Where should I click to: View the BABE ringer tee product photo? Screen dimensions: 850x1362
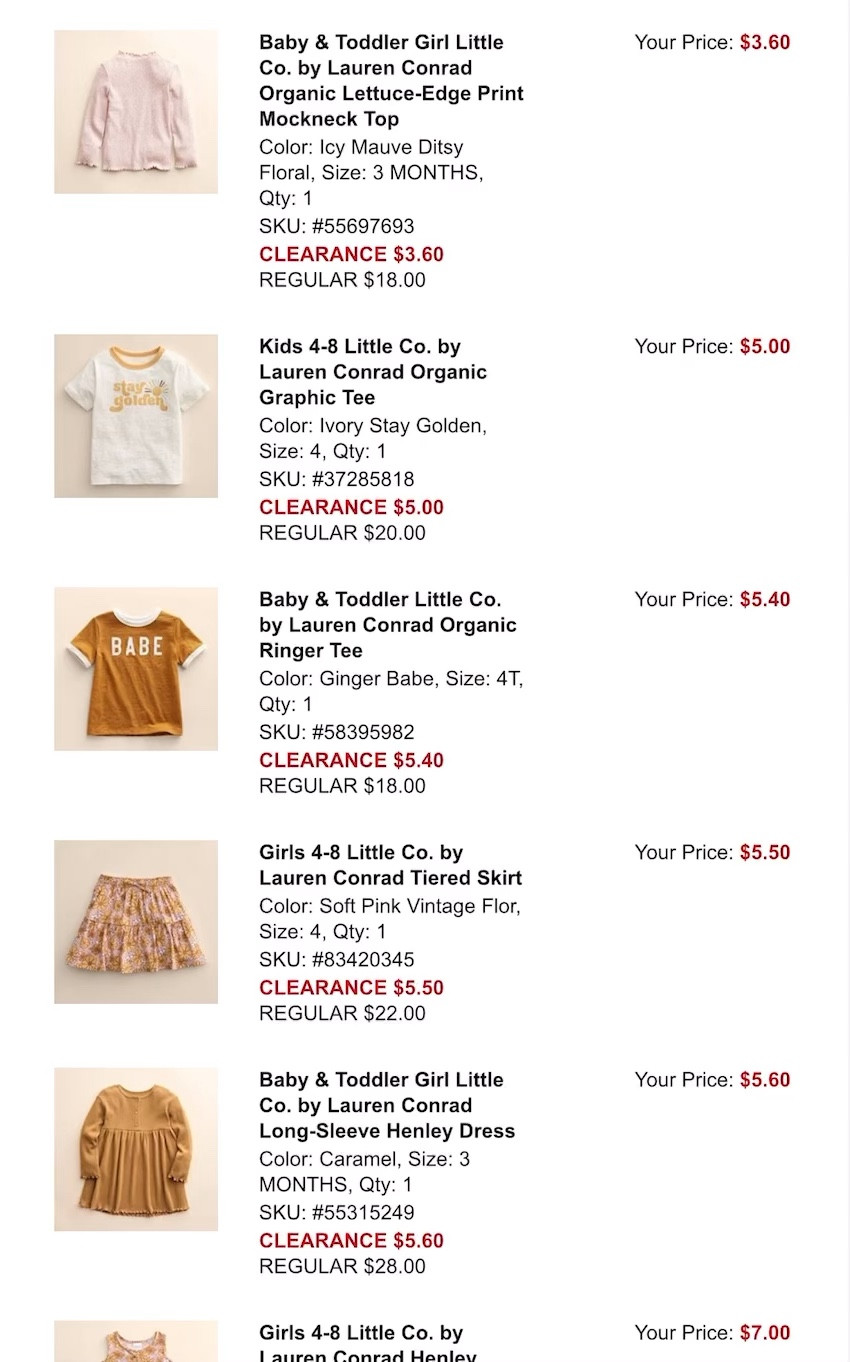136,668
